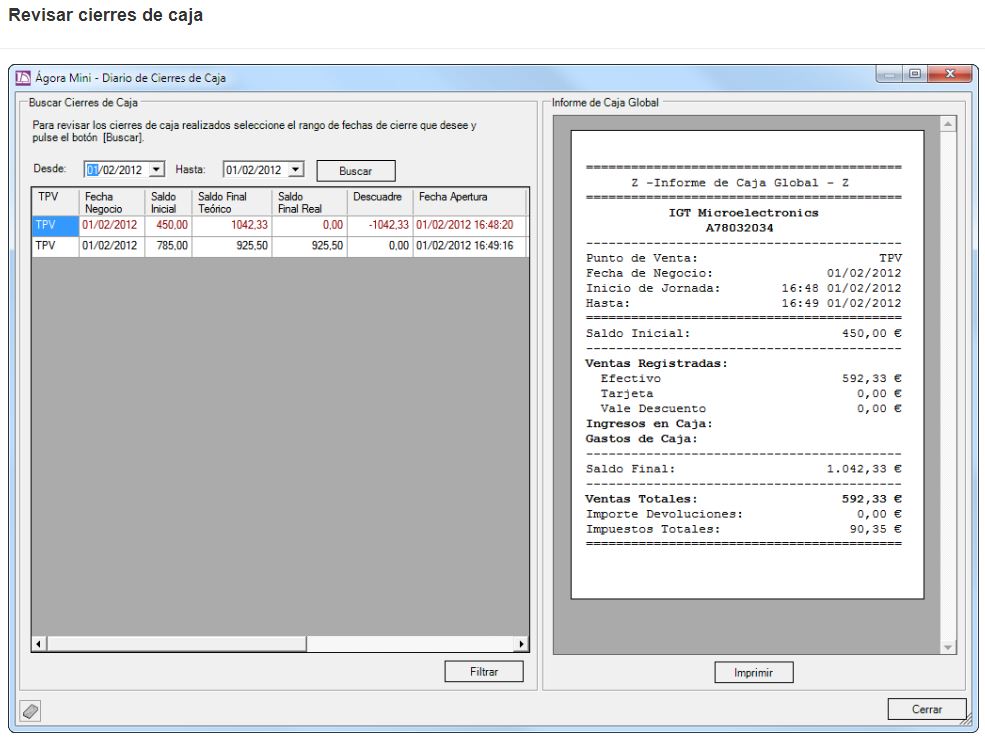Click the 01/02/2012 16:49:16 opening time cell
985x745 pixels.
coord(469,246)
